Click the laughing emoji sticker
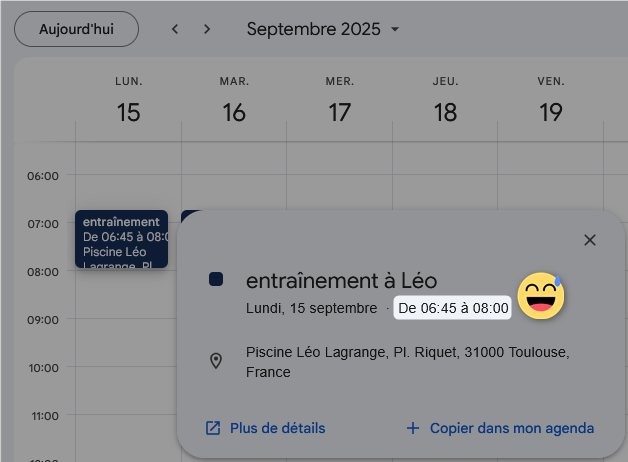The width and height of the screenshot is (628, 462). coord(541,296)
